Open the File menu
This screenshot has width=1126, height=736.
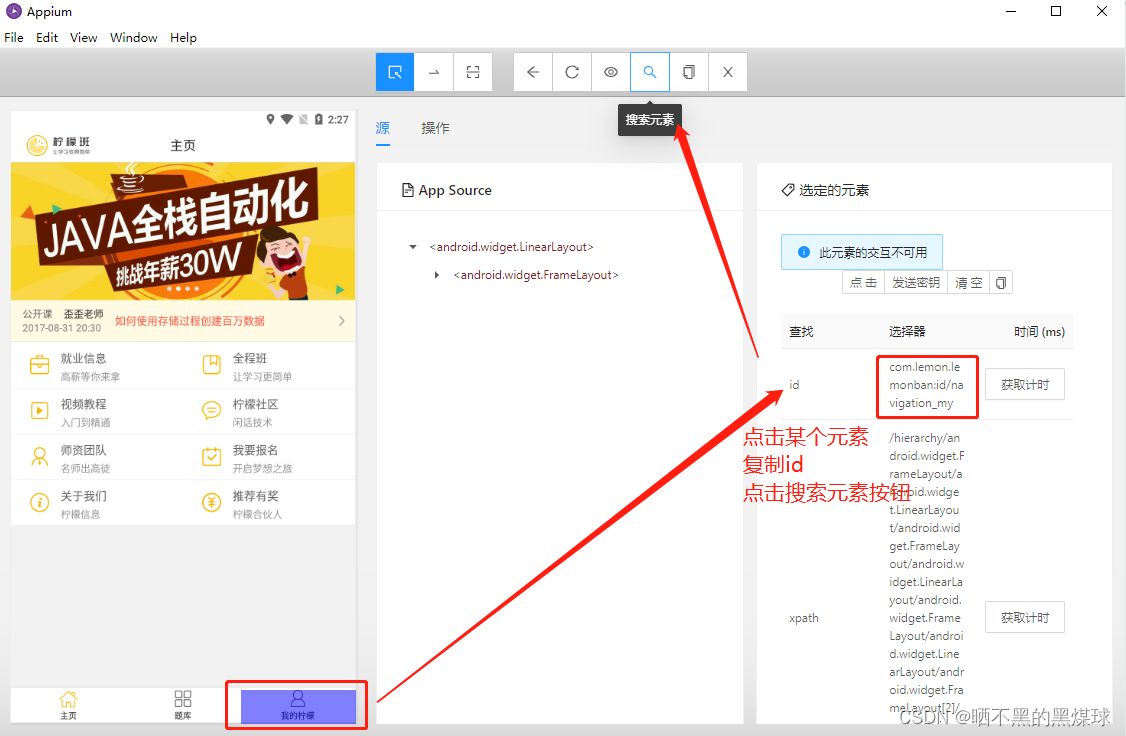(x=14, y=37)
